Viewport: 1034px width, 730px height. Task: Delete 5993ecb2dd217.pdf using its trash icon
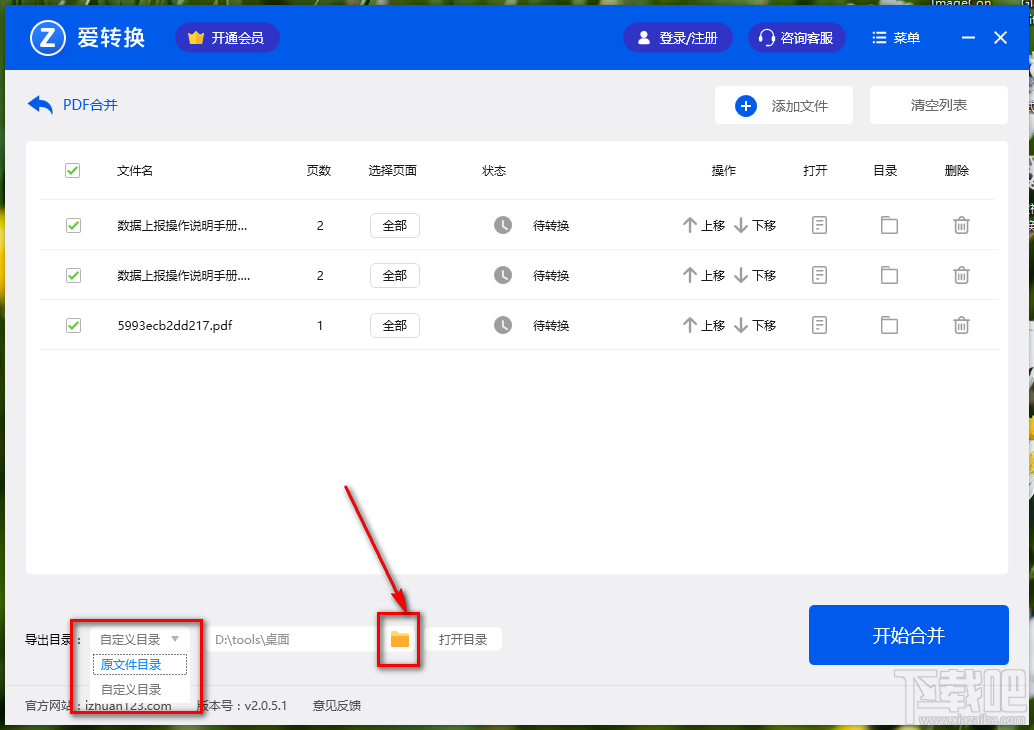961,325
